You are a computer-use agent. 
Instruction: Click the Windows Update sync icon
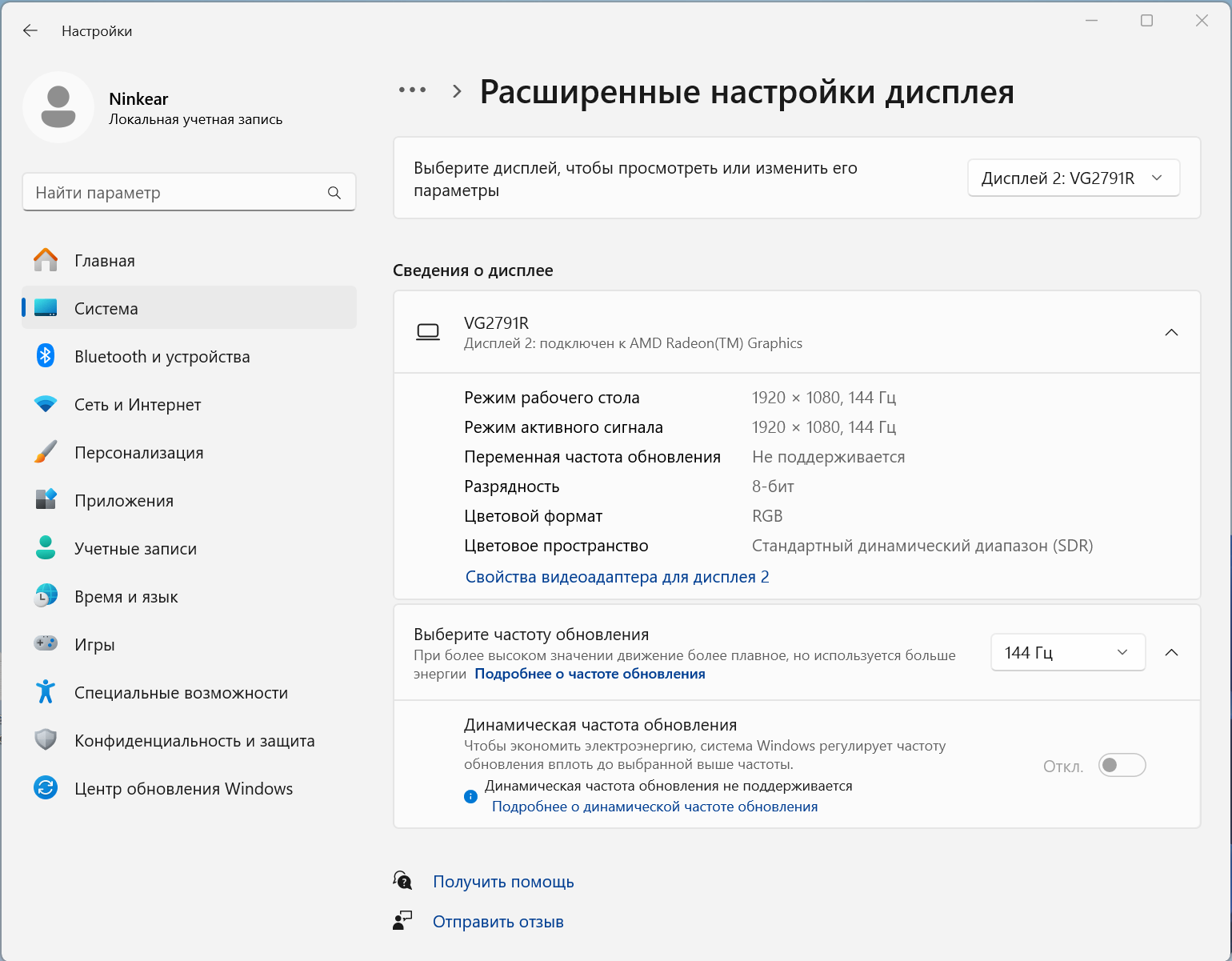[x=46, y=788]
